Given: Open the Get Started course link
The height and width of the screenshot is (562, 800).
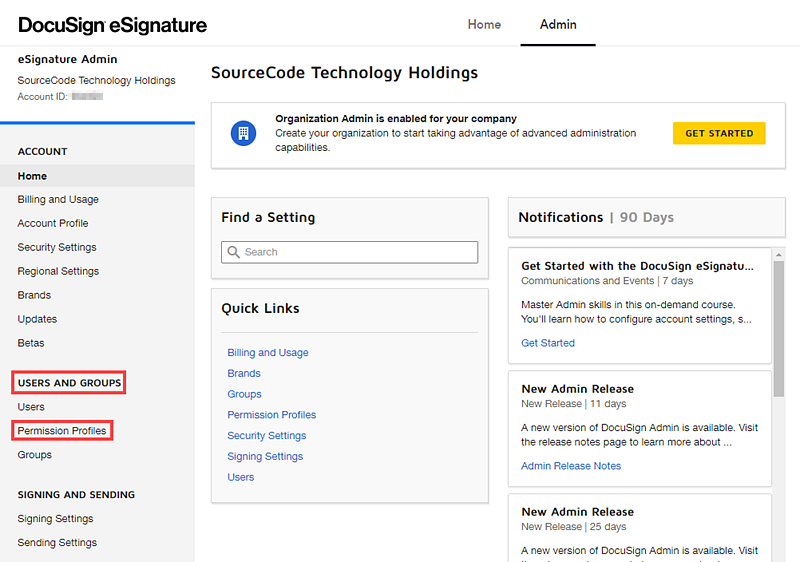Looking at the screenshot, I should pos(548,343).
